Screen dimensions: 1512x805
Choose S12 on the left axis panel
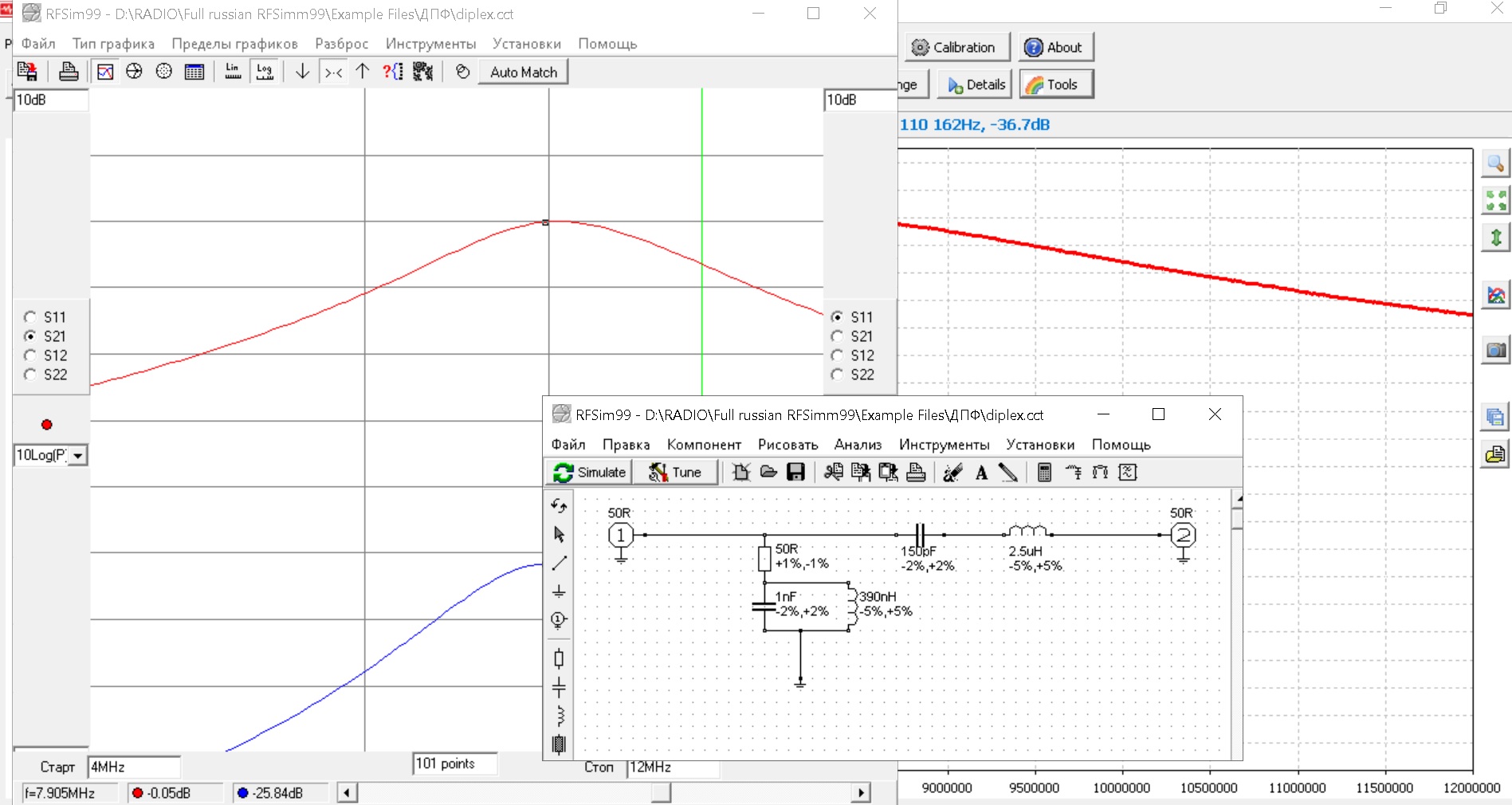30,355
